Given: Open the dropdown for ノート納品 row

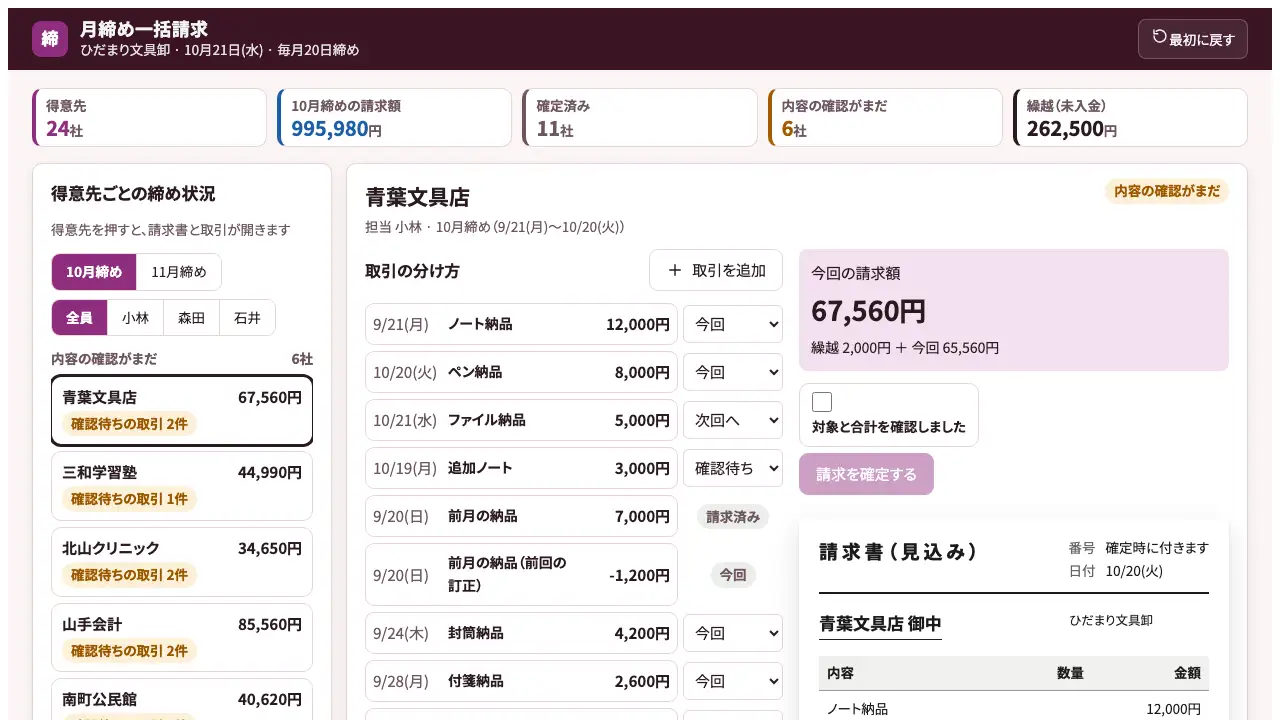Looking at the screenshot, I should click(733, 324).
